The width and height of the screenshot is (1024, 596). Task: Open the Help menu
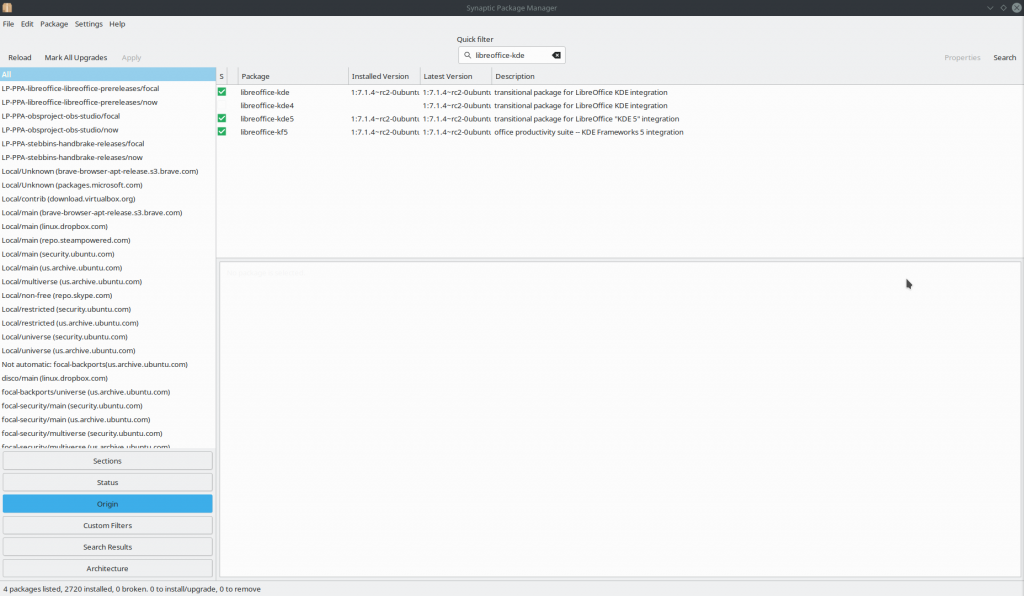coord(118,24)
